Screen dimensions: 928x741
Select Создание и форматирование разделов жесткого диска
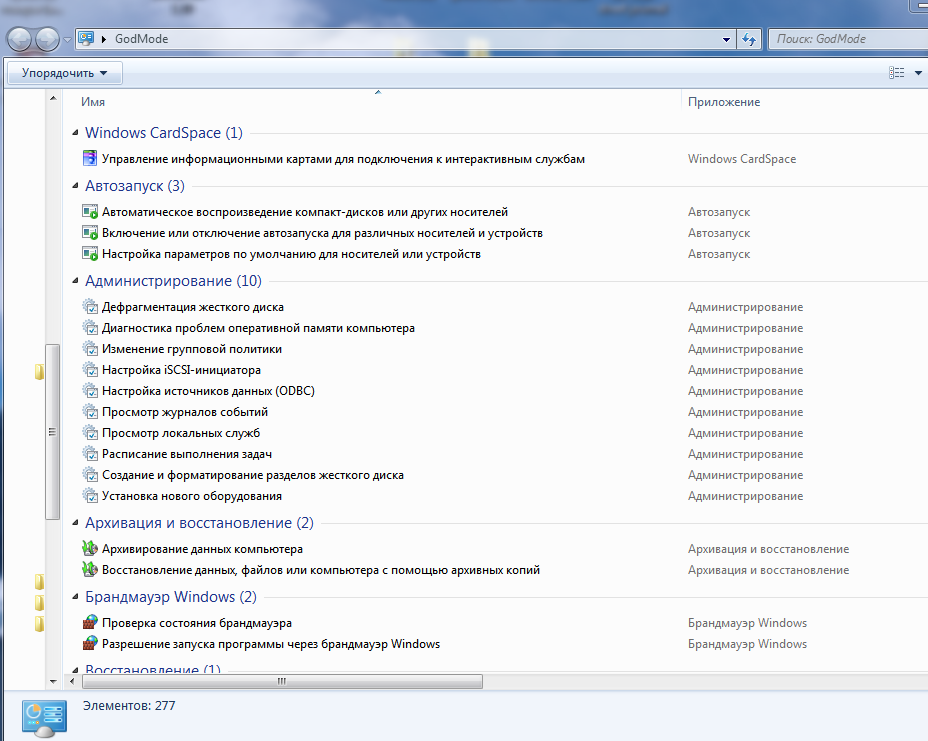click(x=253, y=475)
